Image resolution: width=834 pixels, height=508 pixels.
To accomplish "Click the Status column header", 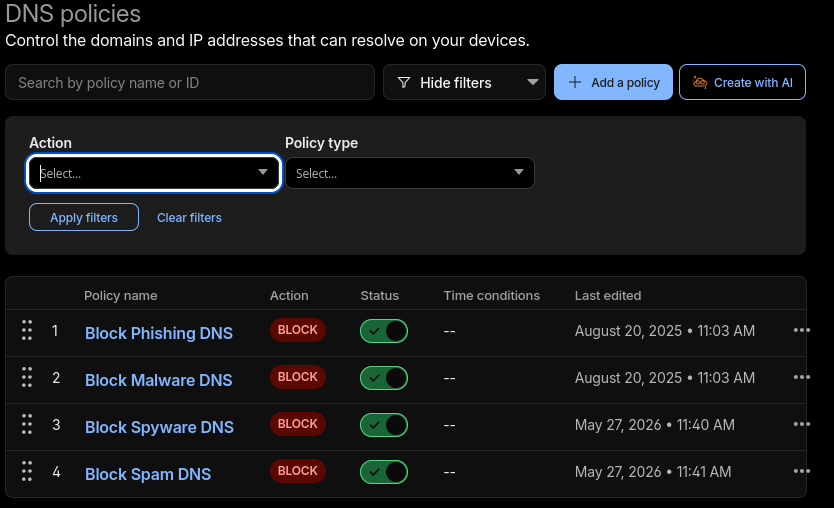I will coord(379,295).
